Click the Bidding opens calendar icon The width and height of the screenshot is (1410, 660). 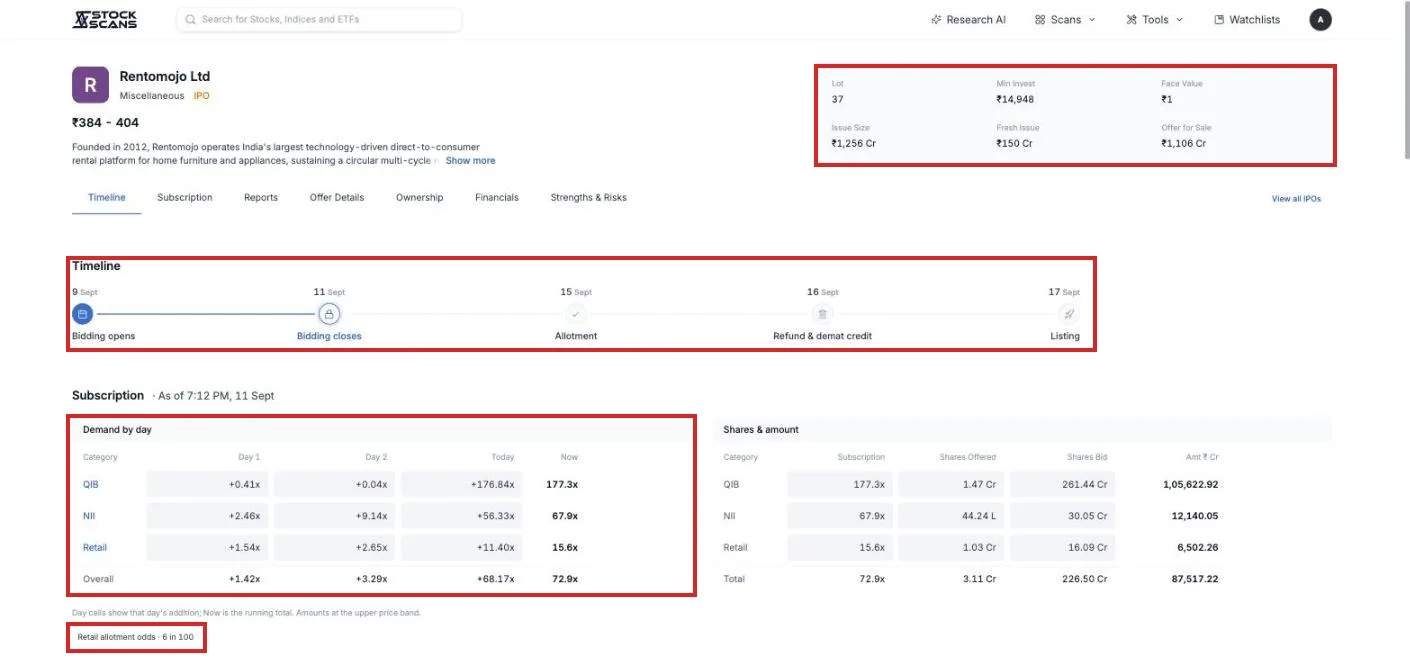[83, 314]
